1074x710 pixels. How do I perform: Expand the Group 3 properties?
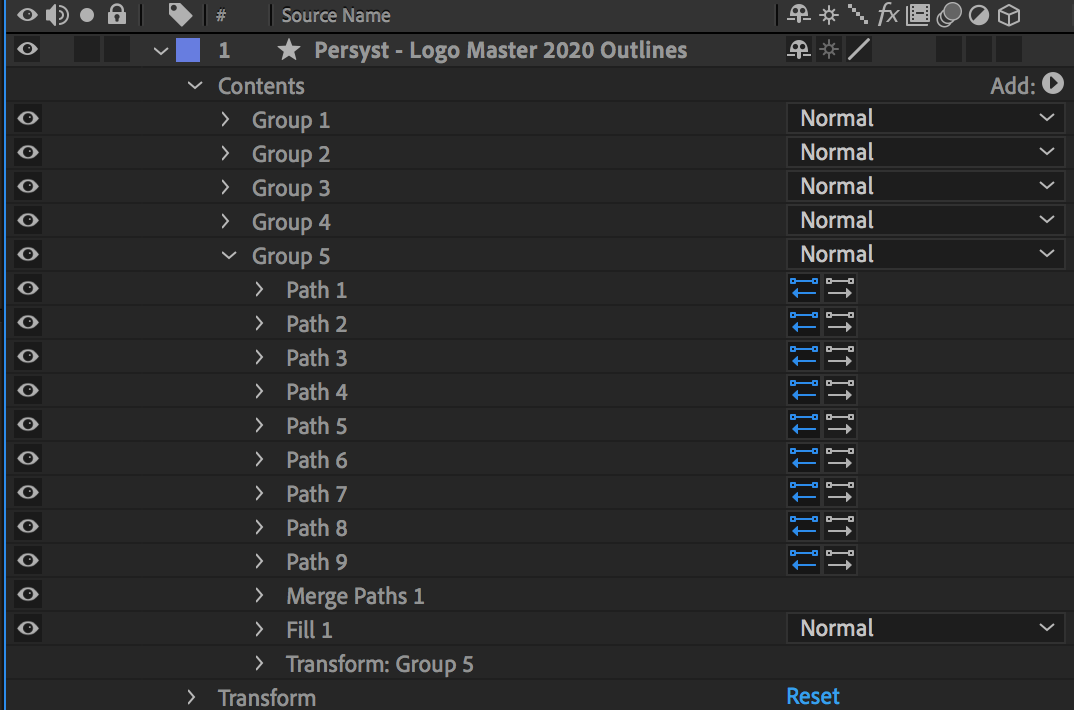pyautogui.click(x=224, y=187)
